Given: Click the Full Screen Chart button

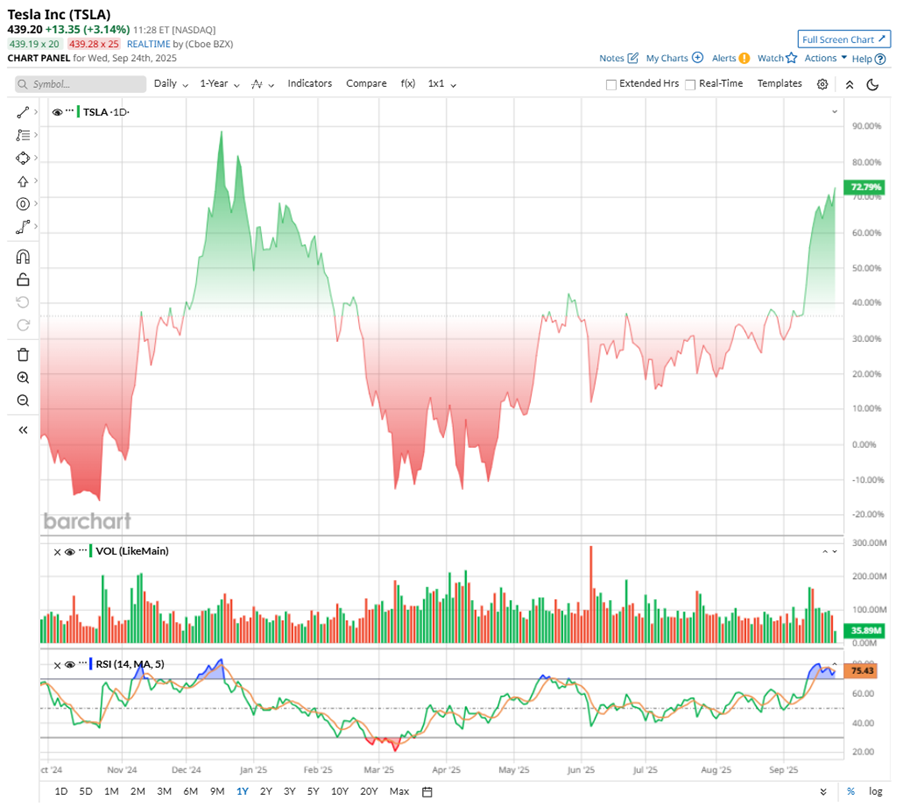Looking at the screenshot, I should point(844,39).
